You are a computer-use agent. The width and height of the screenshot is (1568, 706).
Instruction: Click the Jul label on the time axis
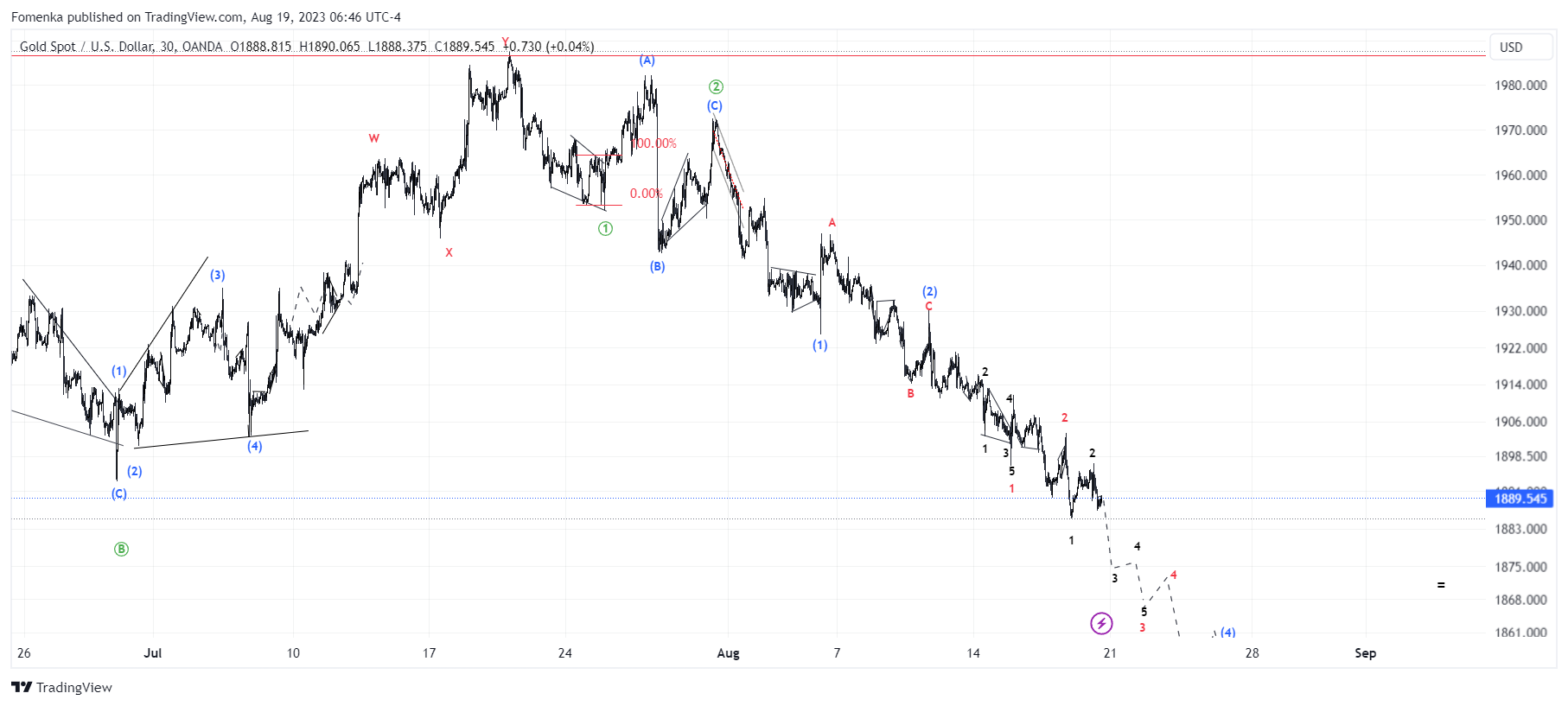click(x=153, y=653)
